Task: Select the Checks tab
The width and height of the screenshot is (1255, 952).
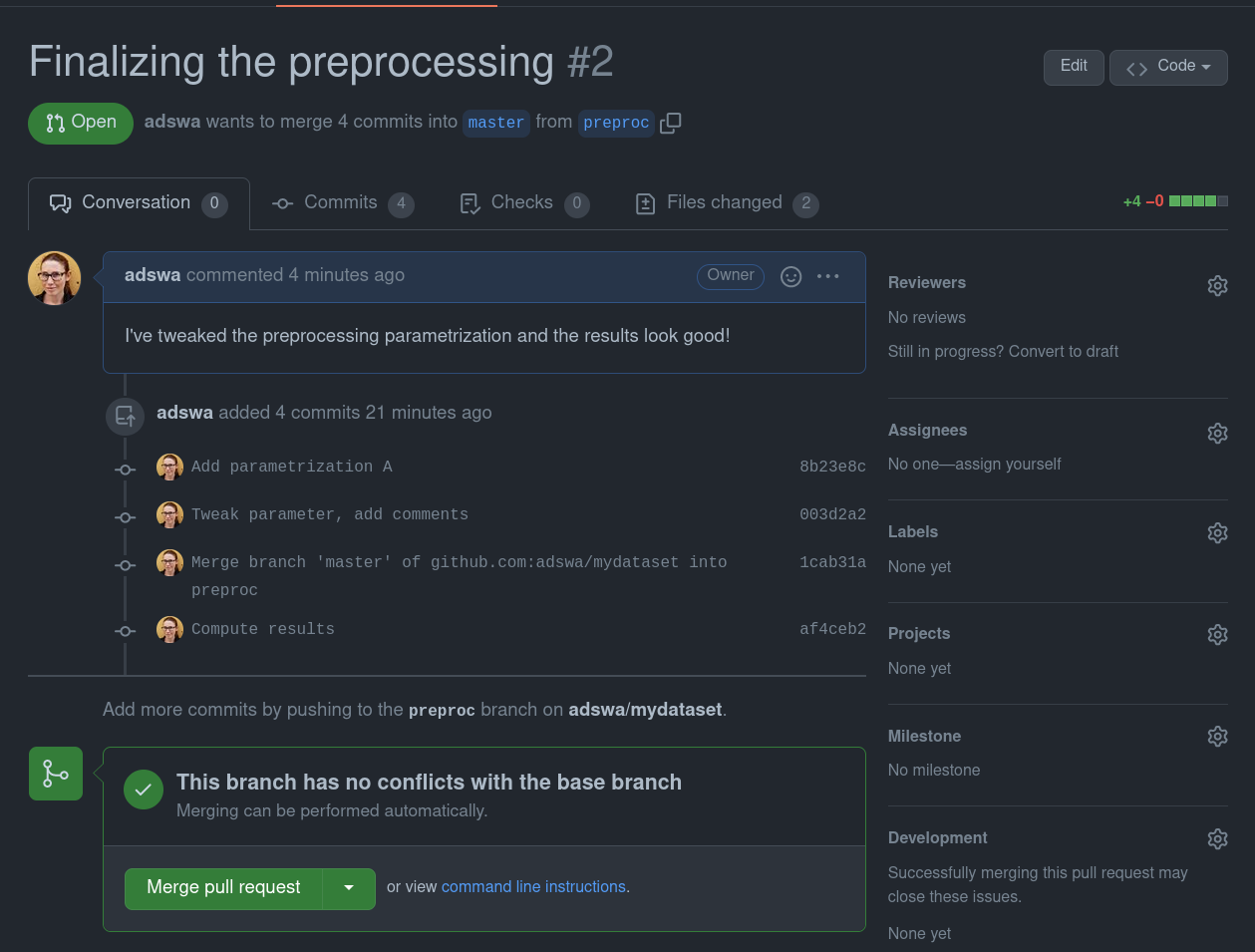Action: [x=523, y=203]
